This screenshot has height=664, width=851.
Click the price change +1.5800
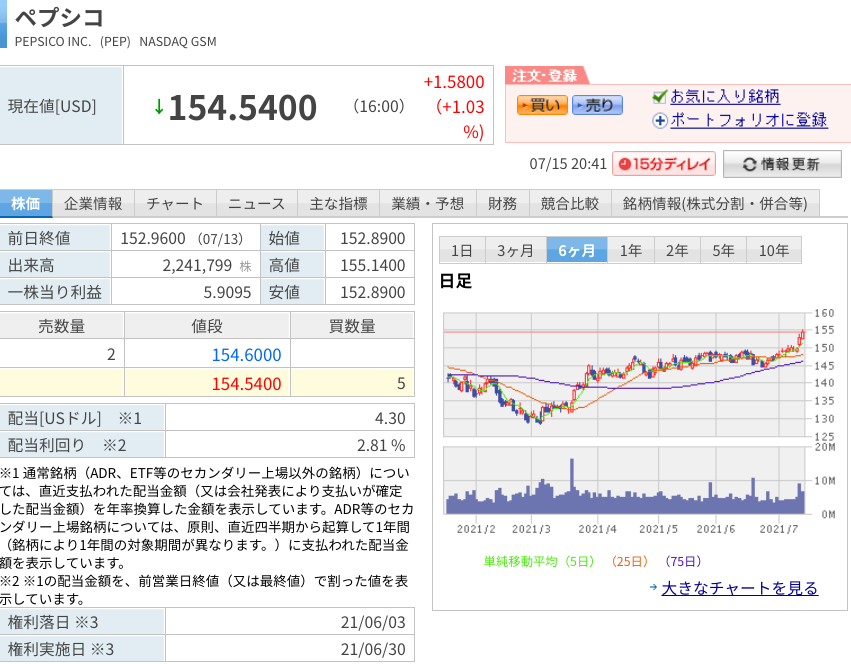[x=454, y=82]
